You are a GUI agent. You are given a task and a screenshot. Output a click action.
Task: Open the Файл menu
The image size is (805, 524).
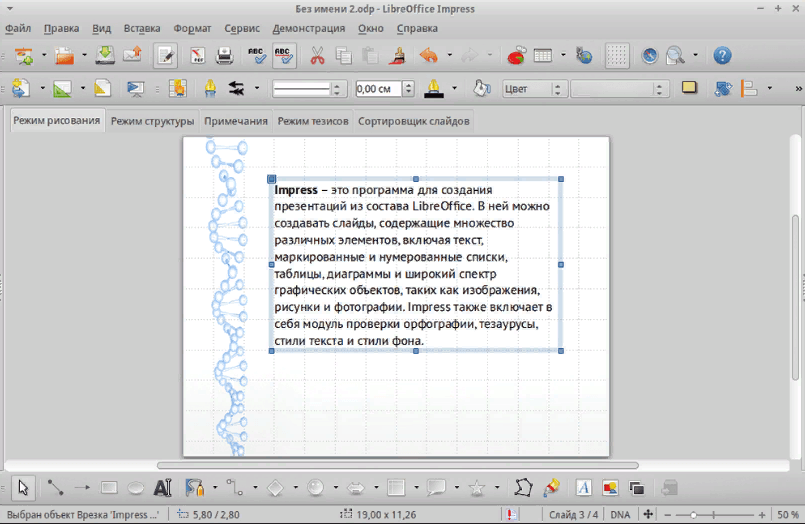tap(18, 28)
